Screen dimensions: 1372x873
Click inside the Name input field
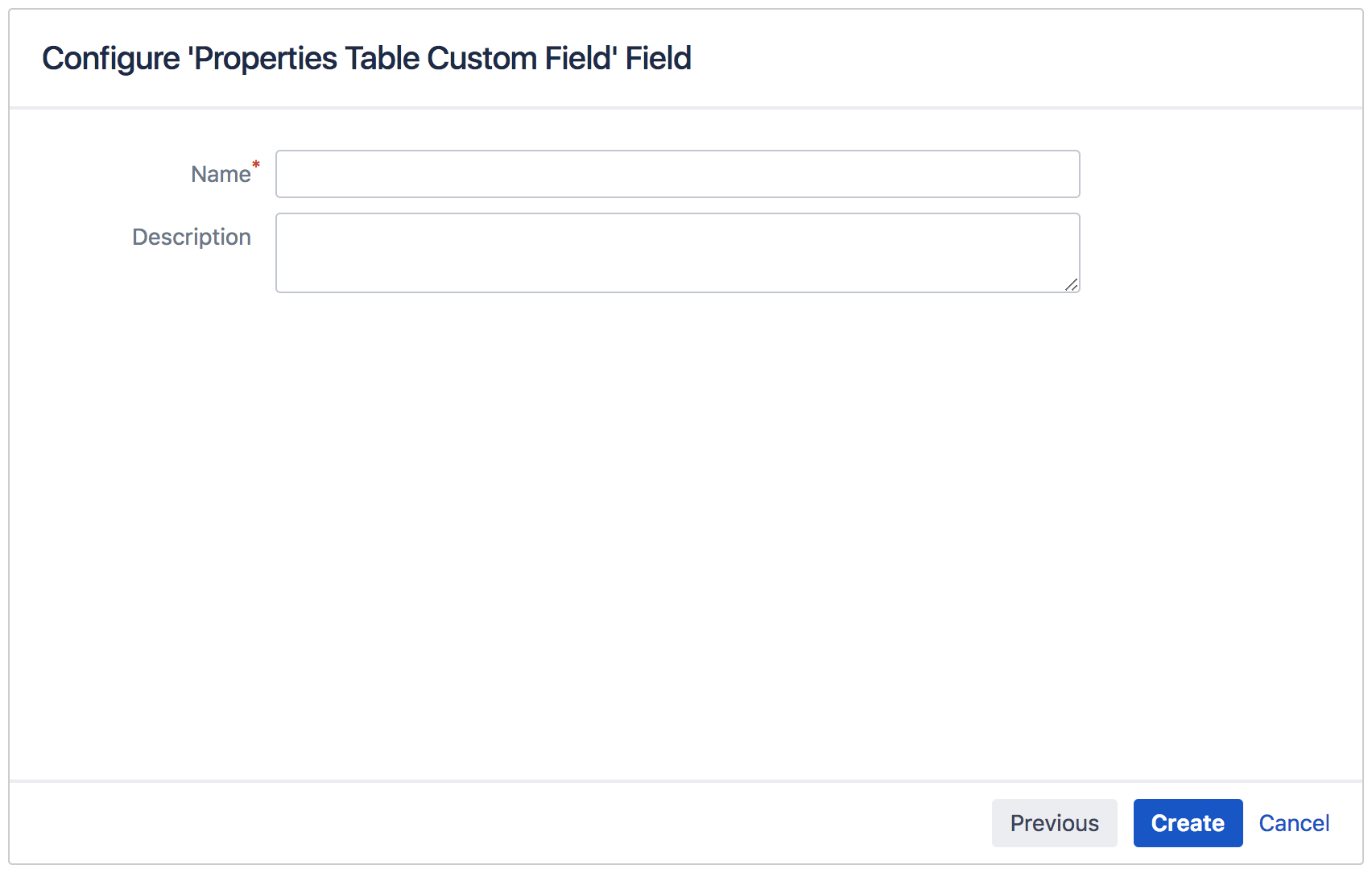(x=676, y=173)
